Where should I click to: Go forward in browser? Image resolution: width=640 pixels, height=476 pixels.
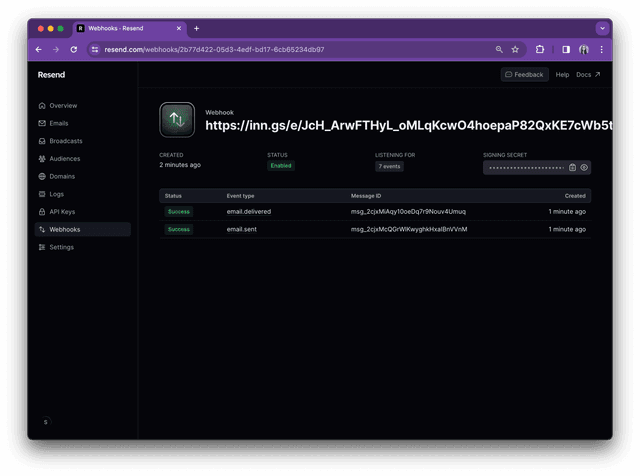point(56,49)
